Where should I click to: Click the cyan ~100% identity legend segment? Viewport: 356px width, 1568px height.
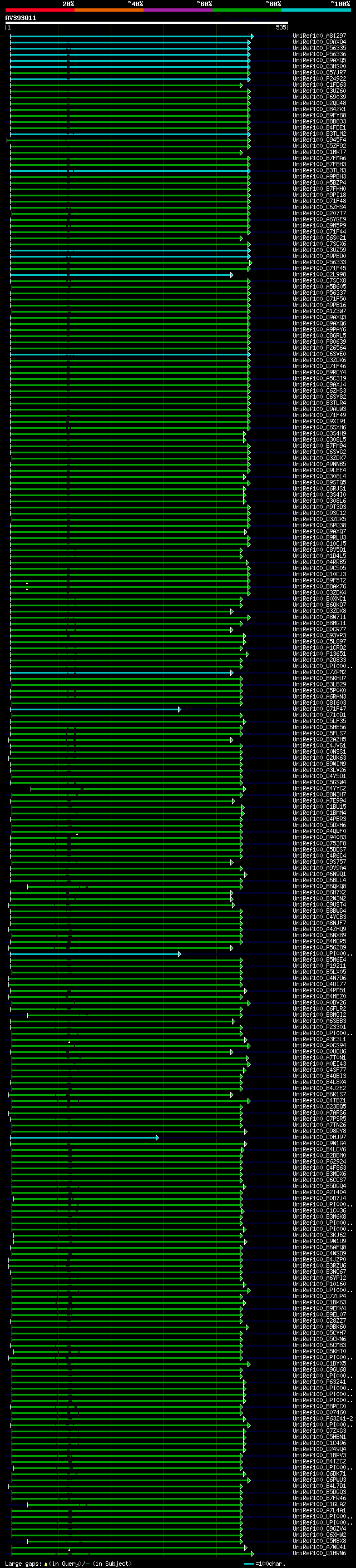click(317, 10)
